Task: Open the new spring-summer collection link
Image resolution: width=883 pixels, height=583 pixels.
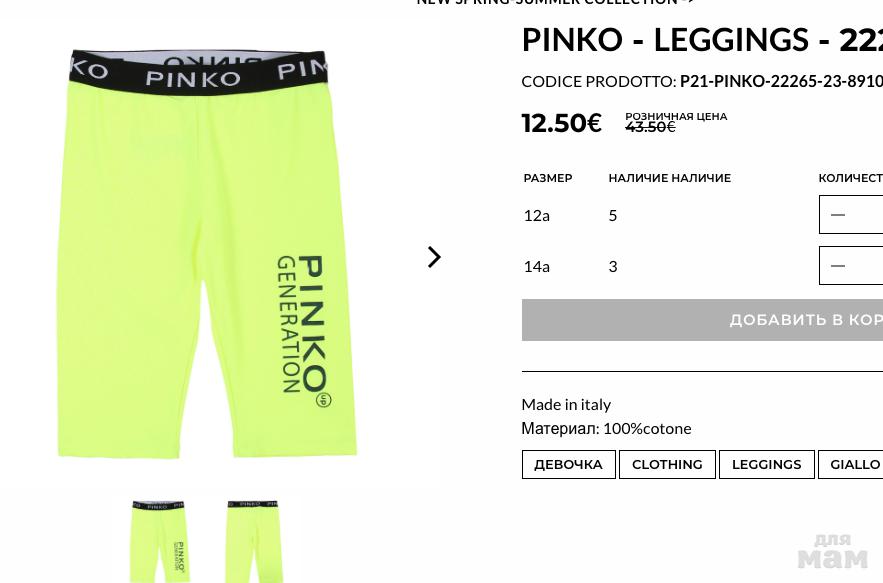Action: coord(555,2)
